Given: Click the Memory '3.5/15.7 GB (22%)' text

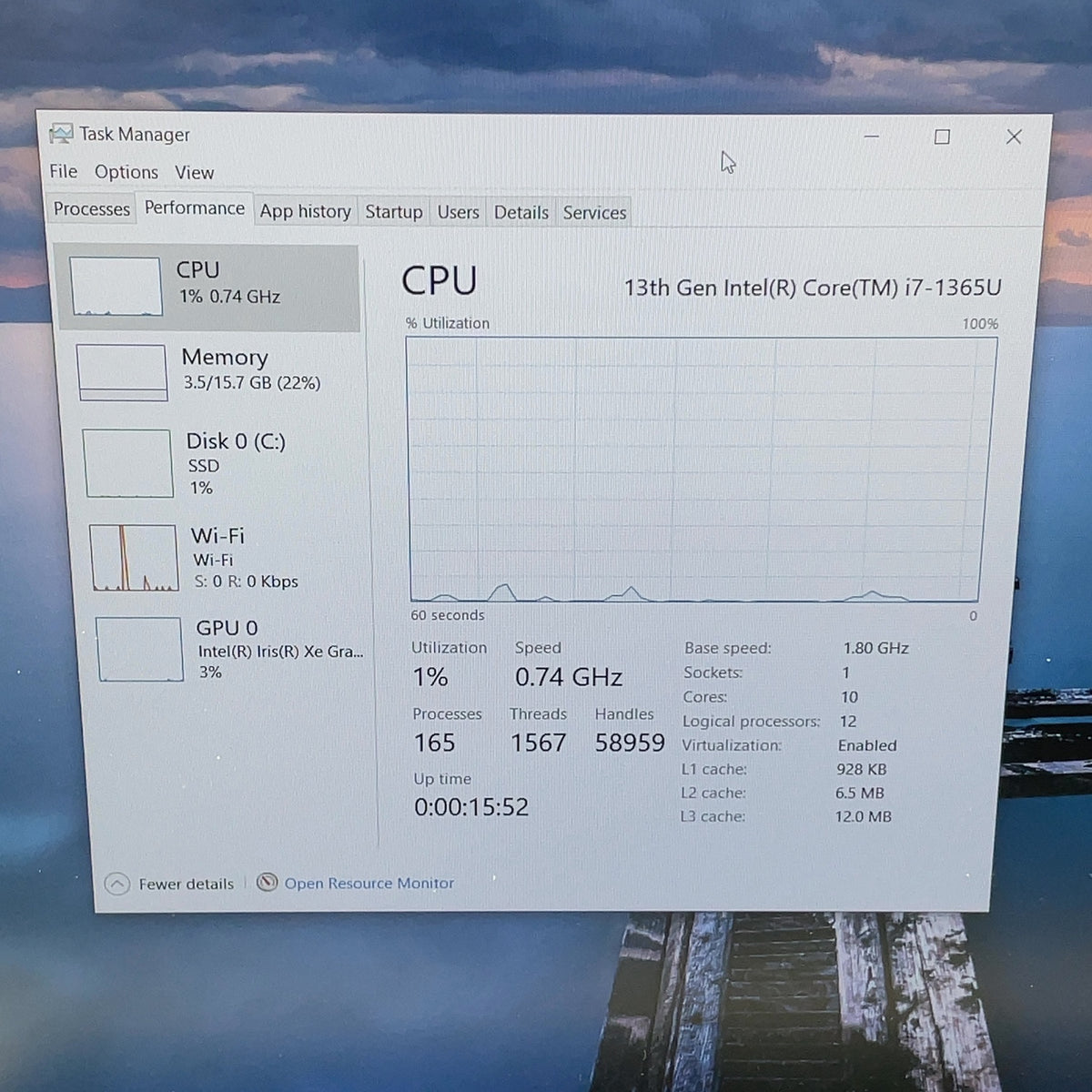Looking at the screenshot, I should (x=252, y=383).
